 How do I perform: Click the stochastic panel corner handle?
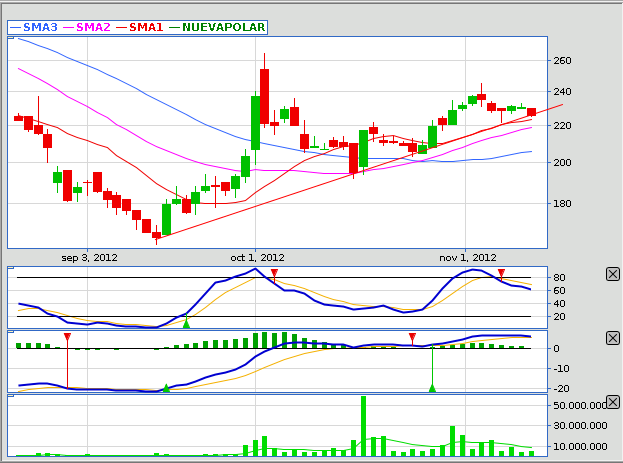[11, 268]
